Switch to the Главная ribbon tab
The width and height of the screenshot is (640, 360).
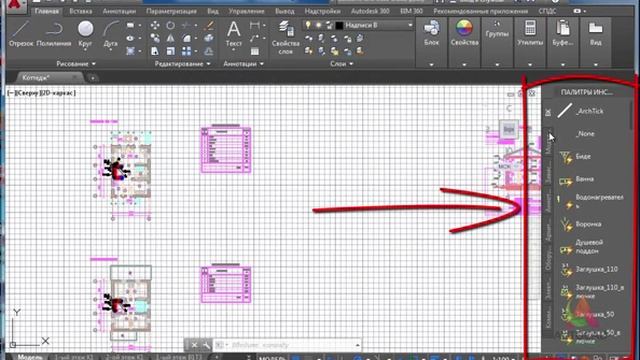[47, 11]
